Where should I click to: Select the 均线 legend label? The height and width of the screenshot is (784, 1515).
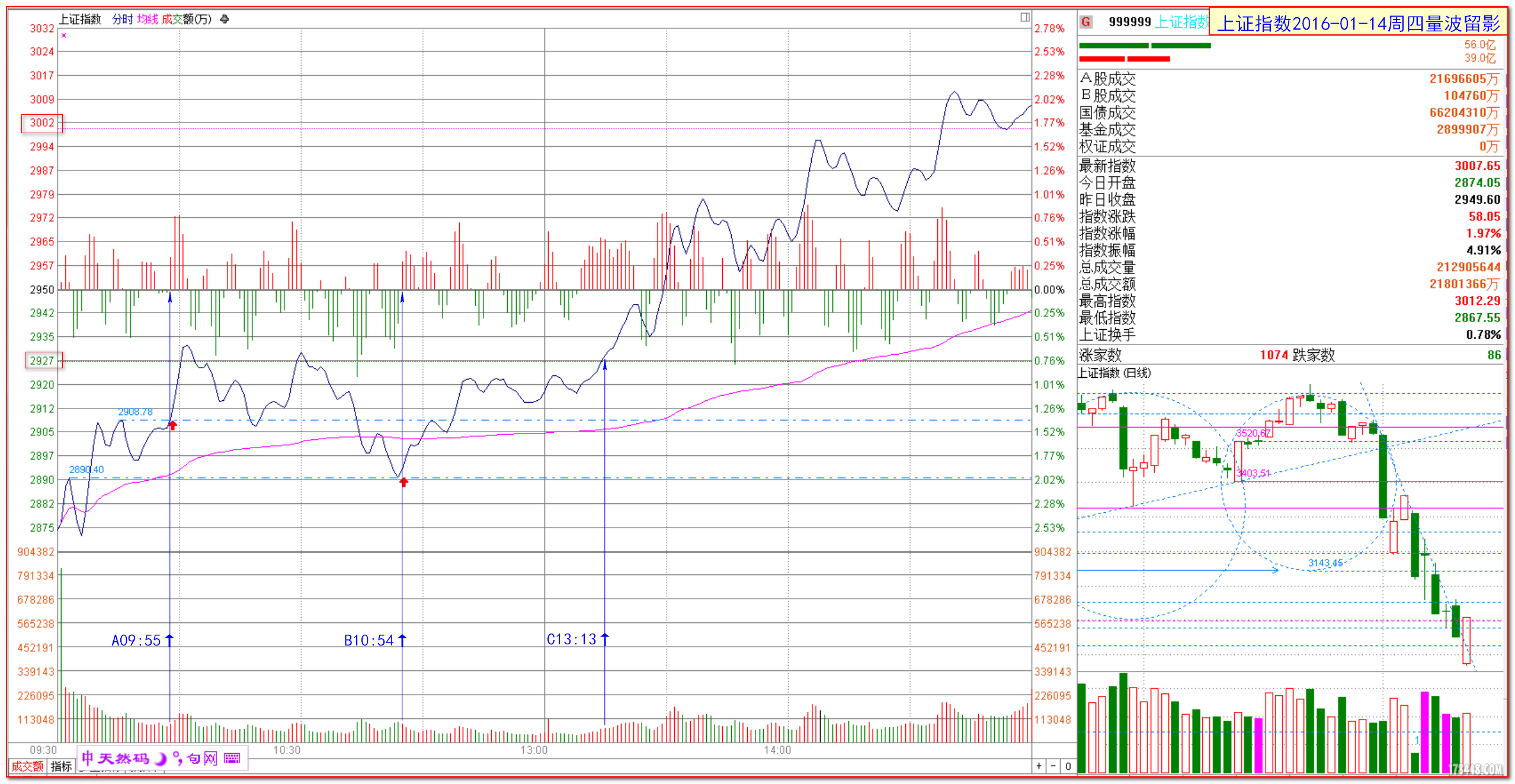click(148, 20)
